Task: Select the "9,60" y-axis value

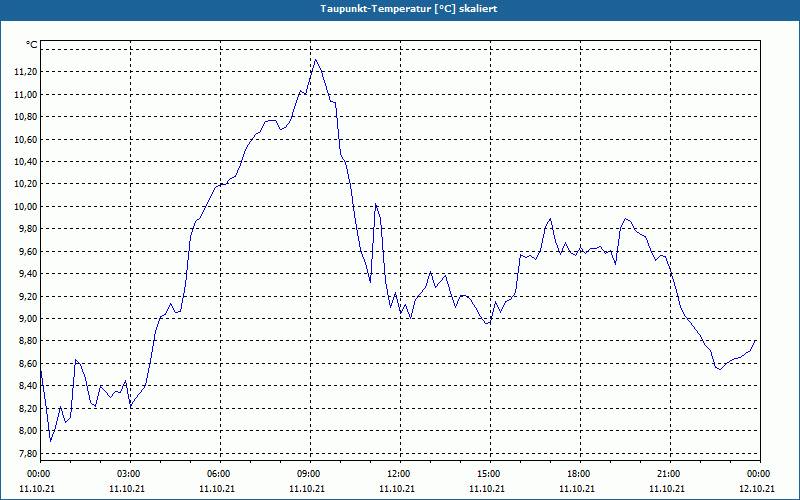Action: 27,252
